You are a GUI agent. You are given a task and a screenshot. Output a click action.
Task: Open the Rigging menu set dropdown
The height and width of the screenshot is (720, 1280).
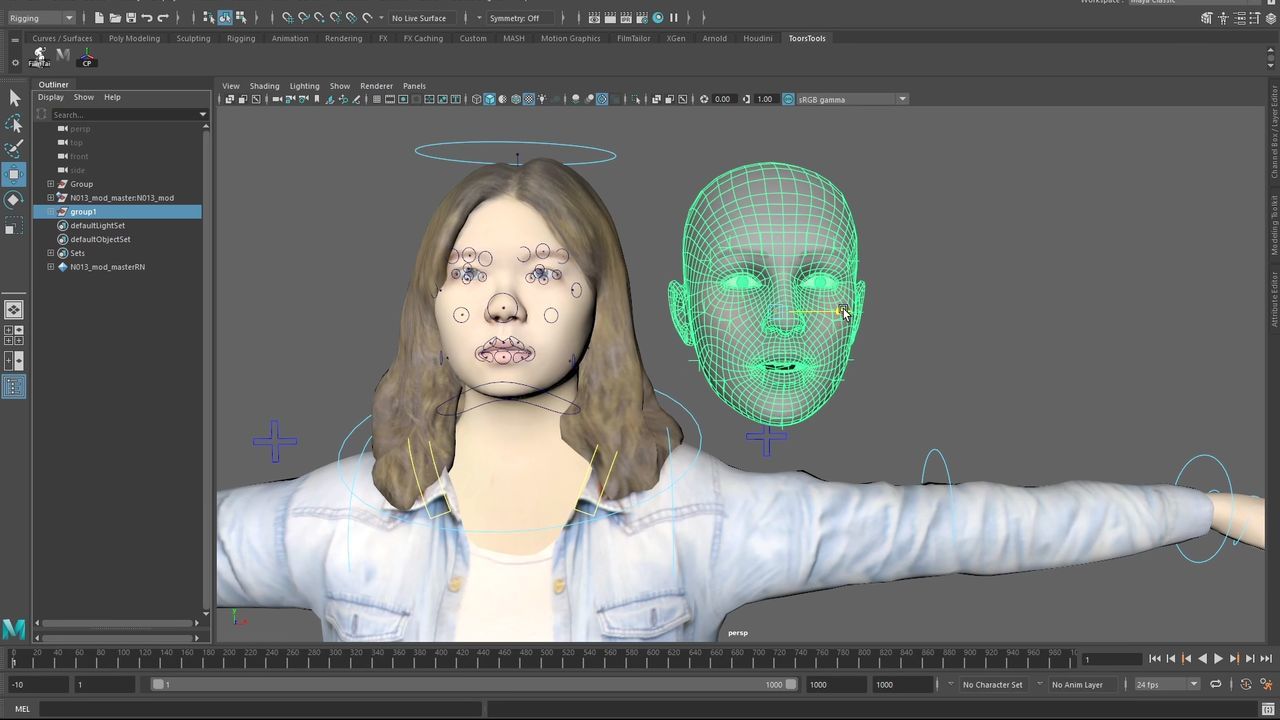[40, 18]
